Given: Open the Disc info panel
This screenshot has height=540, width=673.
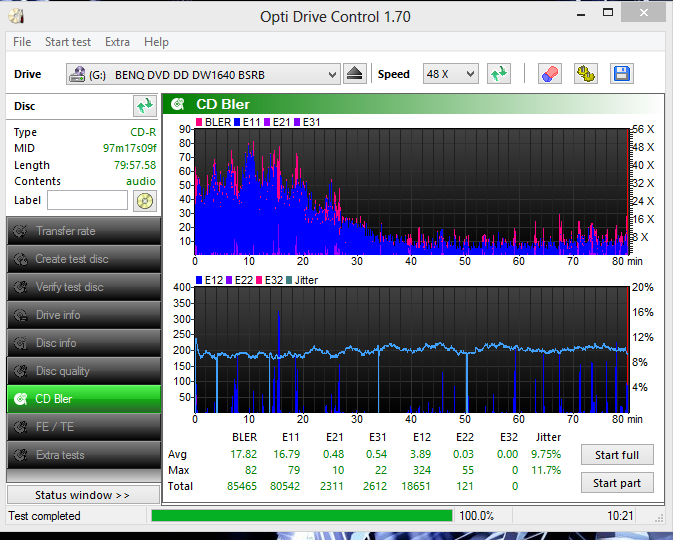Looking at the screenshot, I should click(84, 343).
